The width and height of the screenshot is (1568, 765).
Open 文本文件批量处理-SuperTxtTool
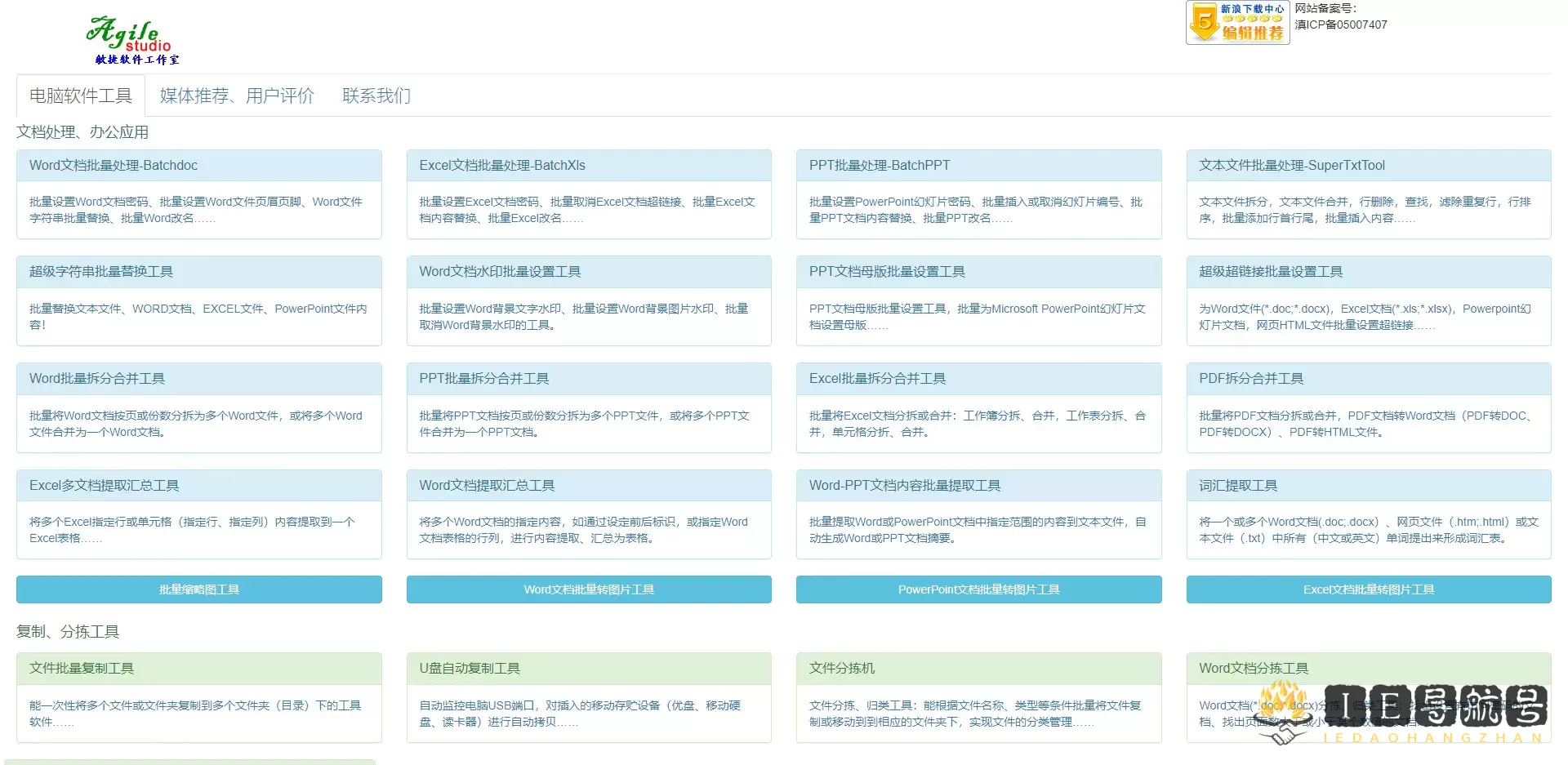point(1292,165)
